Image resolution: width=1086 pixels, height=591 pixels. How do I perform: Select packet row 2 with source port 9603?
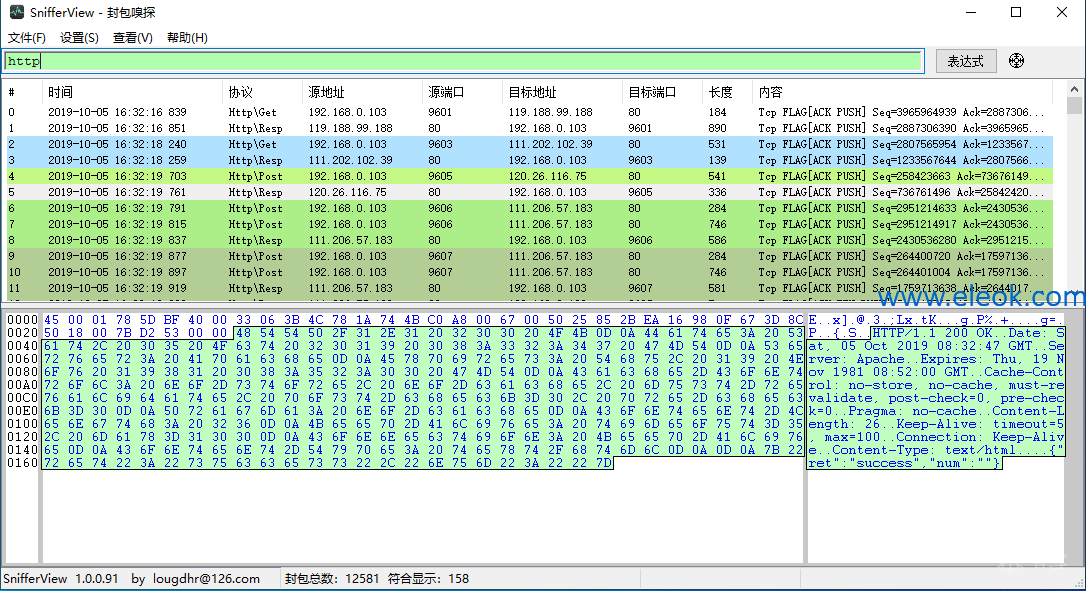pos(528,144)
